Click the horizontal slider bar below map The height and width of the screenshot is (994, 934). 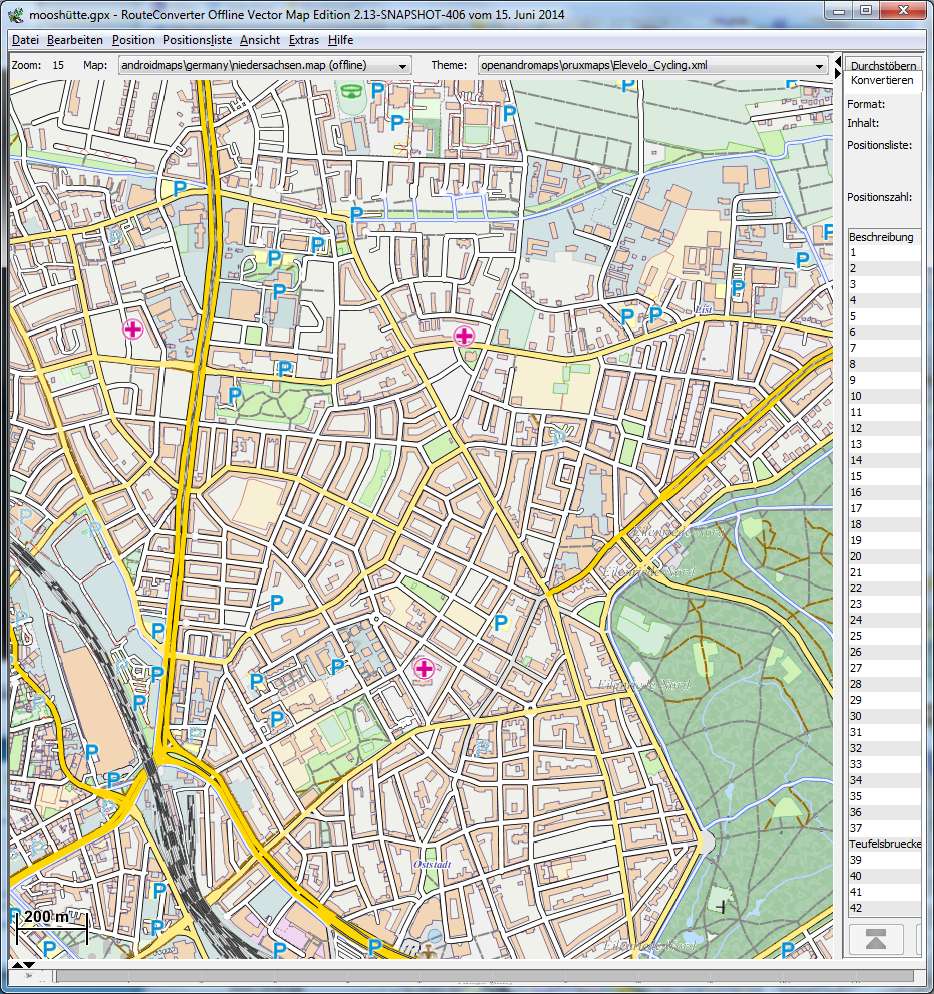pyautogui.click(x=483, y=976)
